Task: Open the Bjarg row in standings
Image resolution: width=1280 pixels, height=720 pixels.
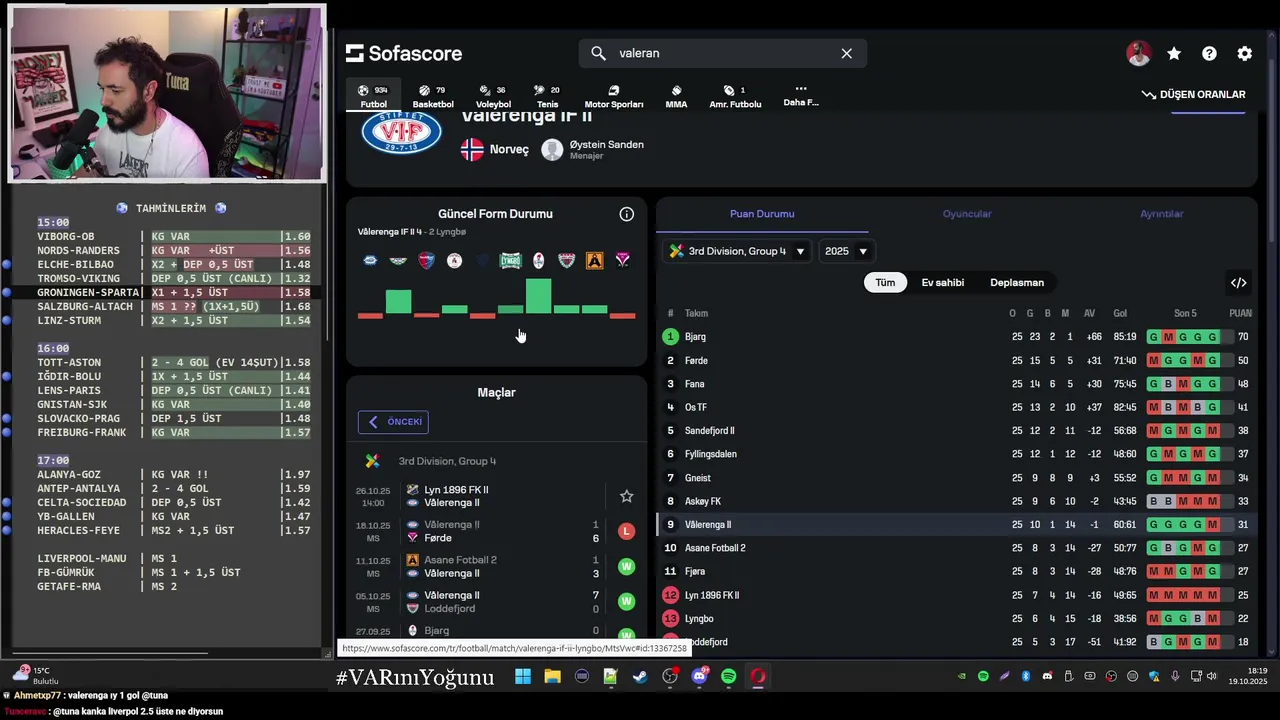Action: tap(957, 337)
